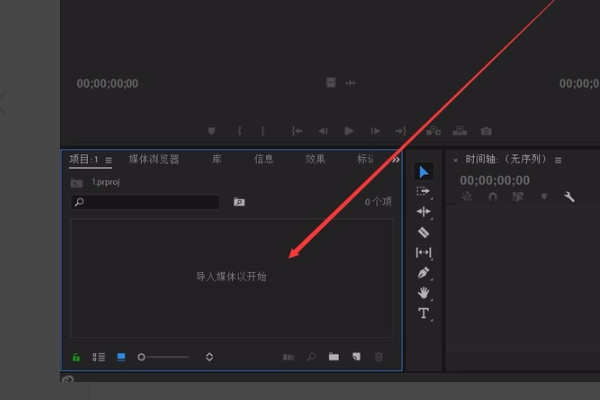Image resolution: width=600 pixels, height=400 pixels.
Task: Click the Export Frame camera icon
Action: (486, 131)
